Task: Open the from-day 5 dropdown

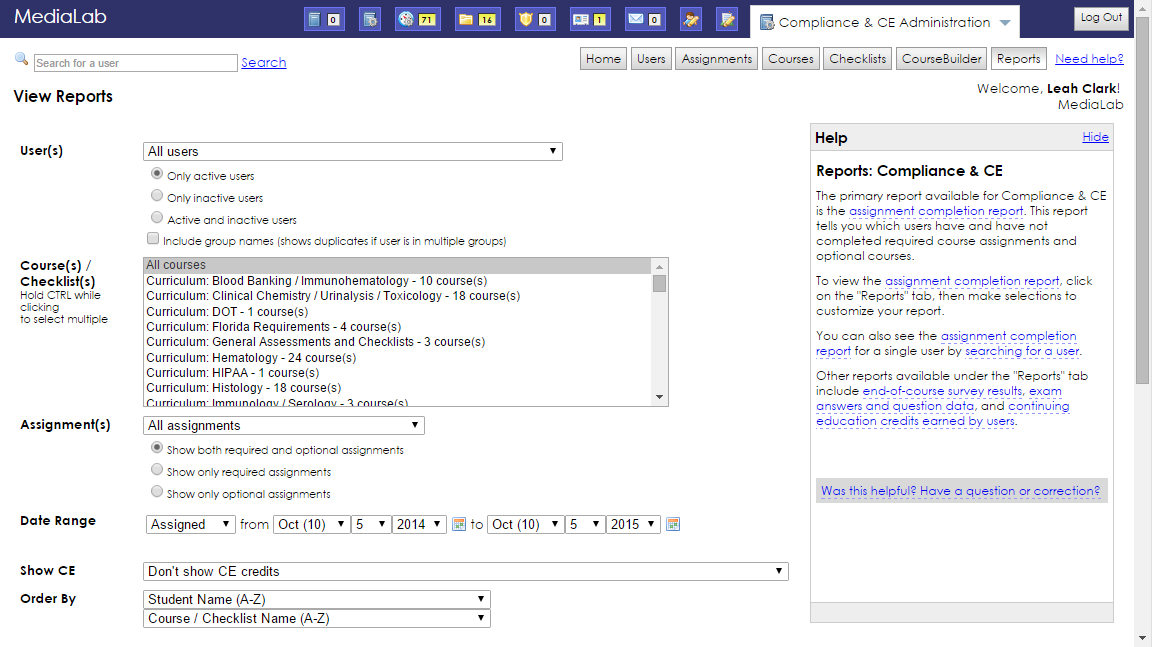Action: pyautogui.click(x=370, y=524)
